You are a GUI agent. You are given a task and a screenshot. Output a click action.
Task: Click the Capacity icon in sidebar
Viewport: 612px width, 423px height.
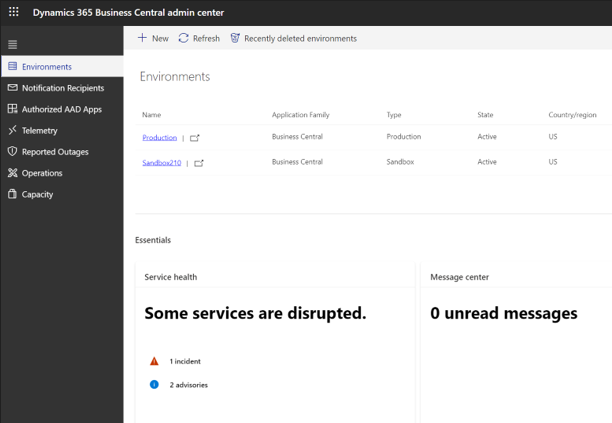tap(12, 194)
